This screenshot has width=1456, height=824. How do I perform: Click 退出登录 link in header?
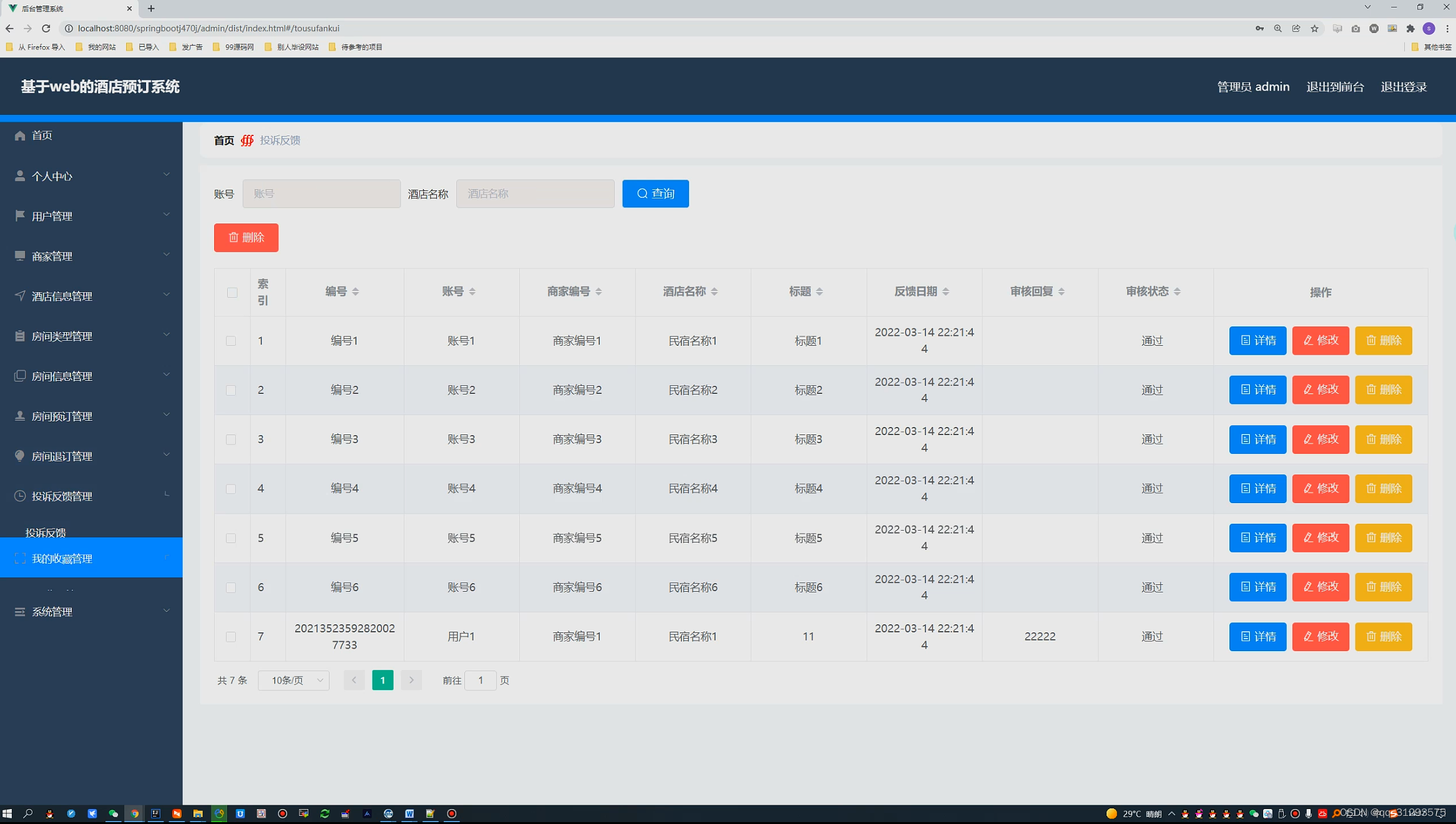(1403, 87)
